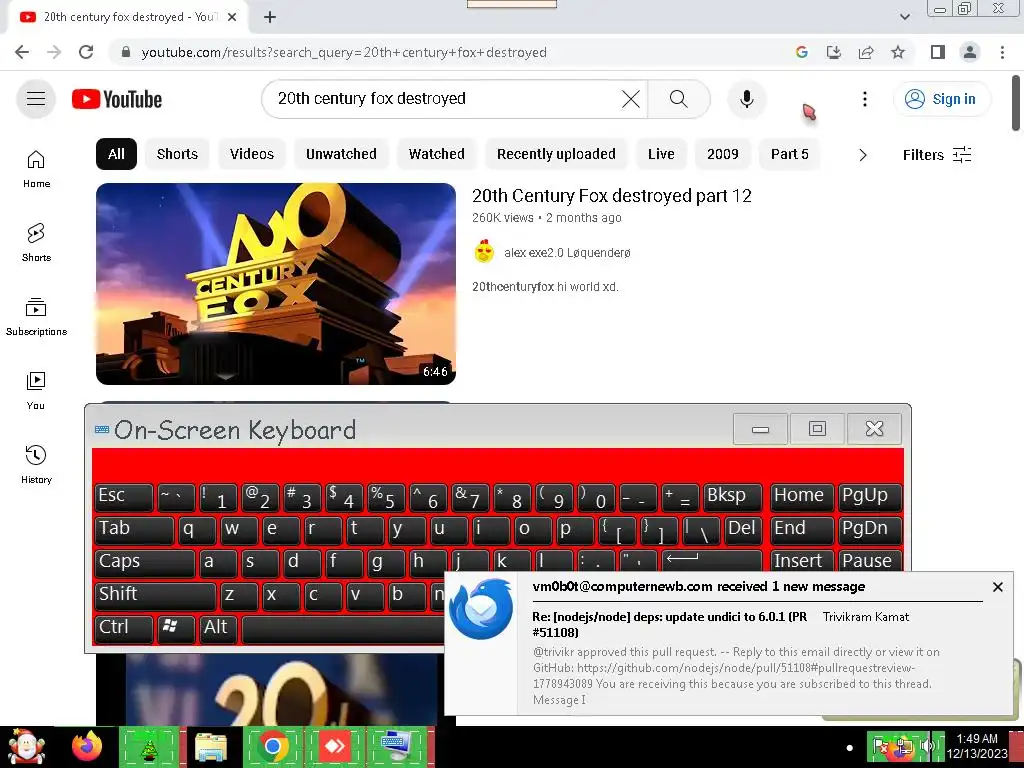Open Shorts in the YouTube sidebar
The height and width of the screenshot is (768, 1024).
click(x=36, y=243)
